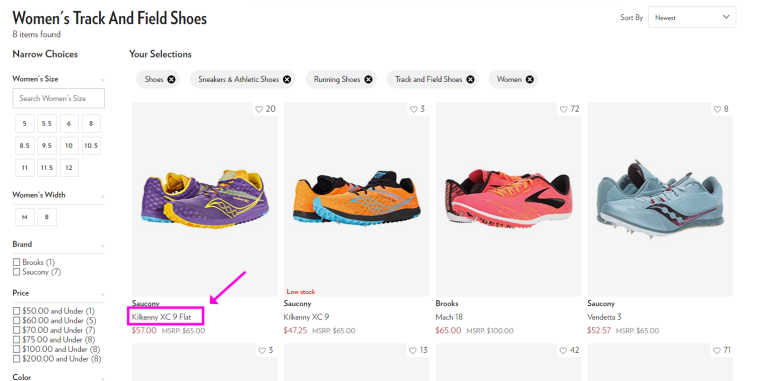The height and width of the screenshot is (381, 773).
Task: Favorite the purple Kilkenny XC 9 Flat
Action: click(259, 109)
